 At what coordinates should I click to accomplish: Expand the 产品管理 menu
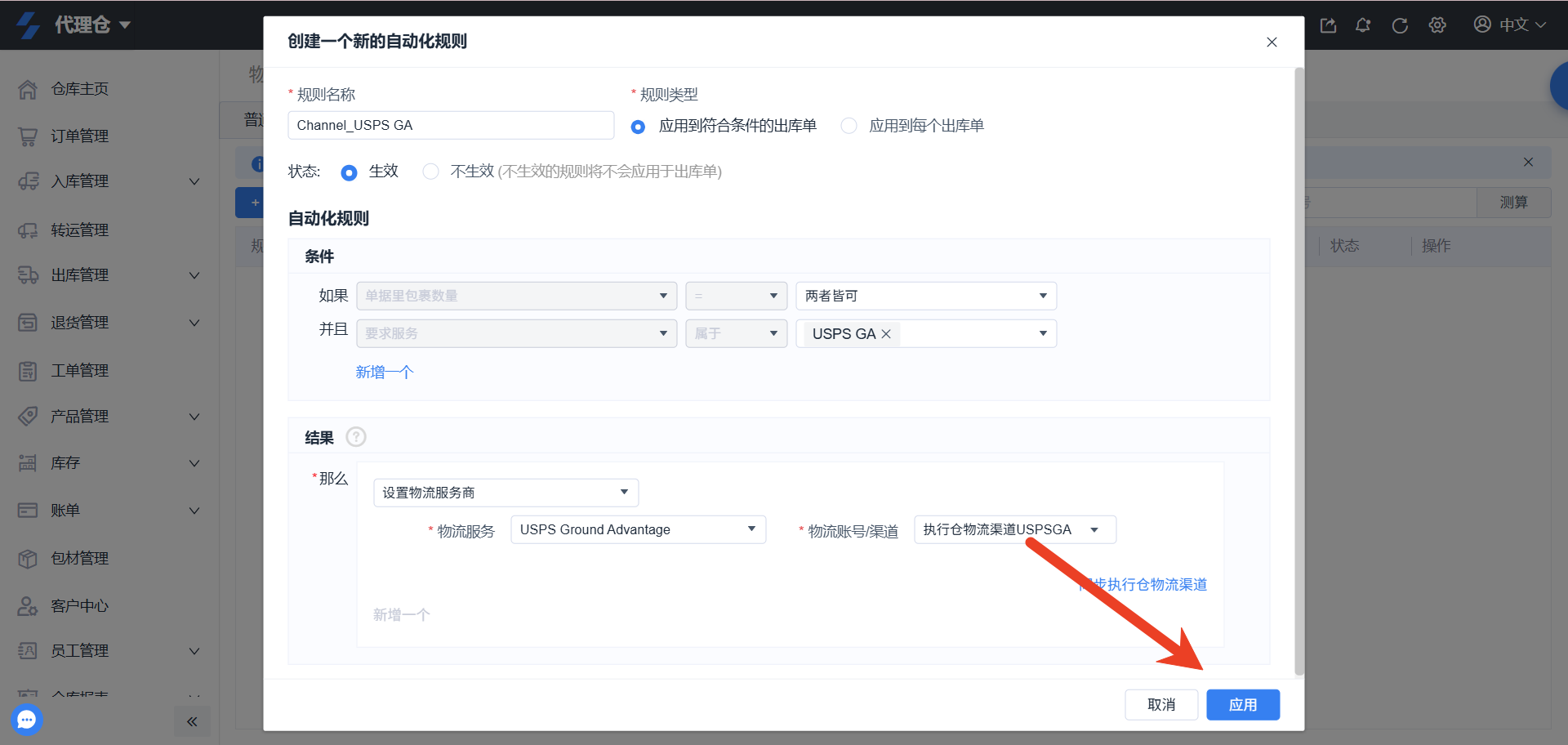coord(194,417)
